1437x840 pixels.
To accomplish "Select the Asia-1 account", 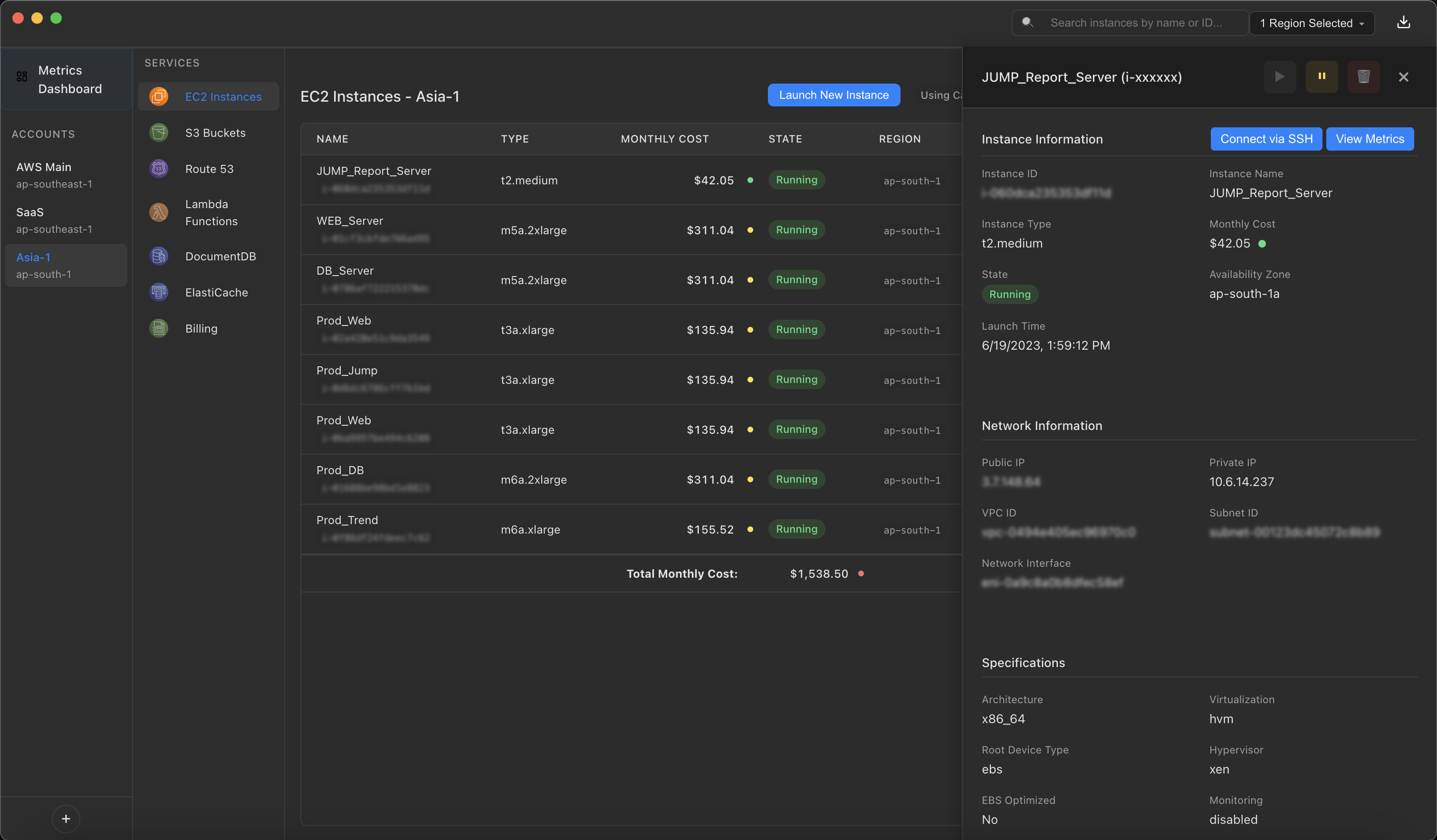I will coord(66,265).
